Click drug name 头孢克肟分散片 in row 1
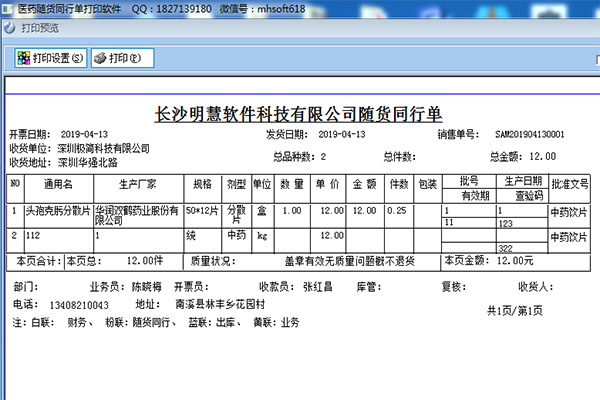The width and height of the screenshot is (600, 400). pyautogui.click(x=58, y=211)
